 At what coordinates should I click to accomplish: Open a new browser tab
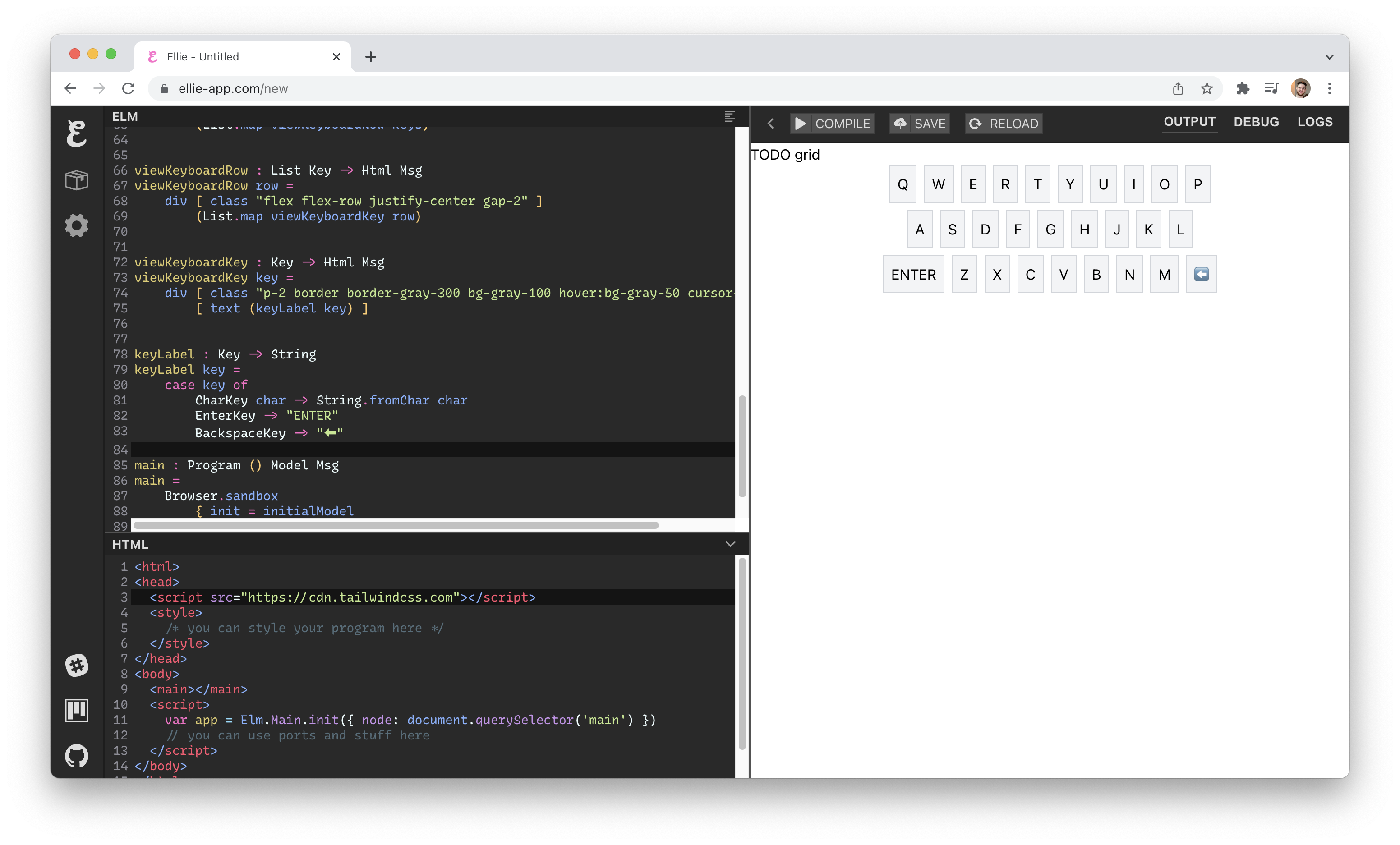pos(370,57)
